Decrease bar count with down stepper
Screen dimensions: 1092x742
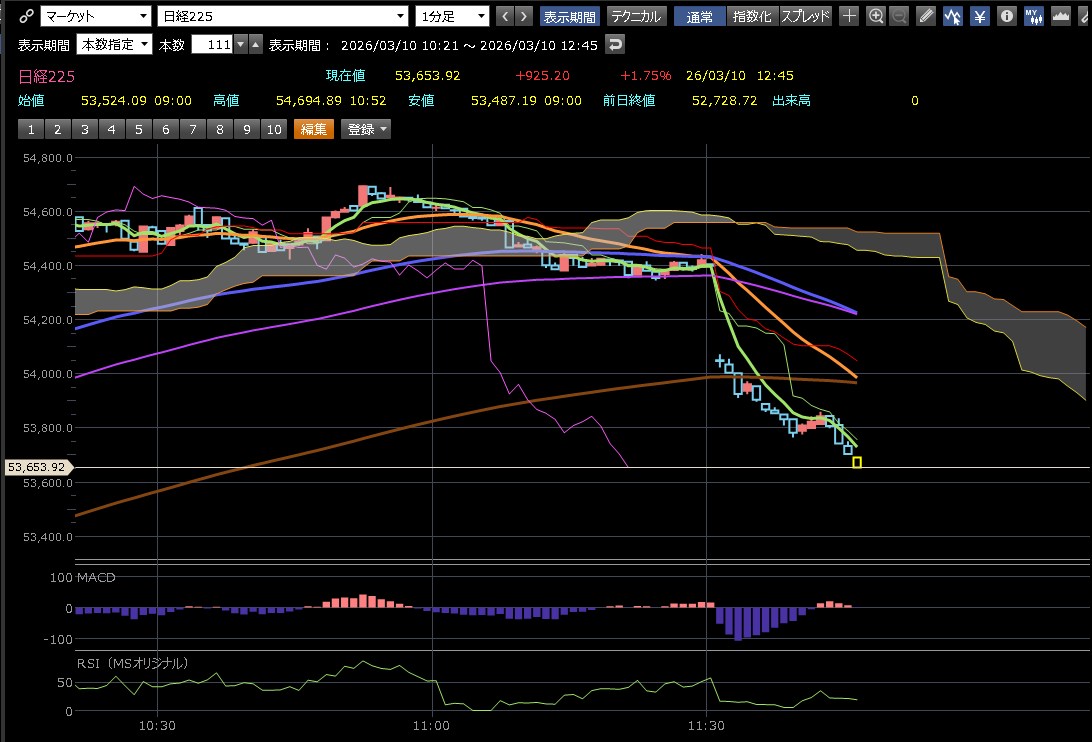[240, 45]
